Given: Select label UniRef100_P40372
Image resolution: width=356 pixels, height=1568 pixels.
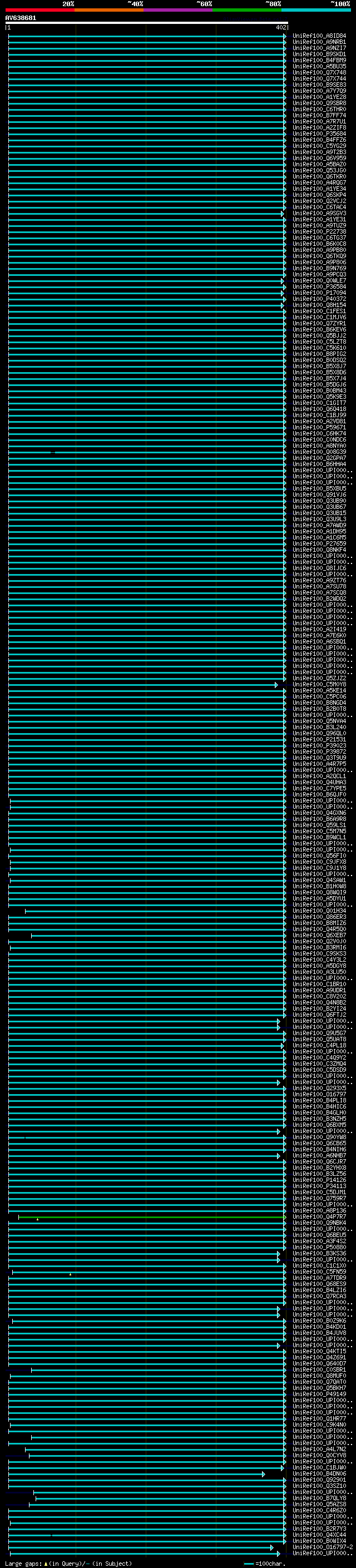Looking at the screenshot, I should pyautogui.click(x=319, y=299).
